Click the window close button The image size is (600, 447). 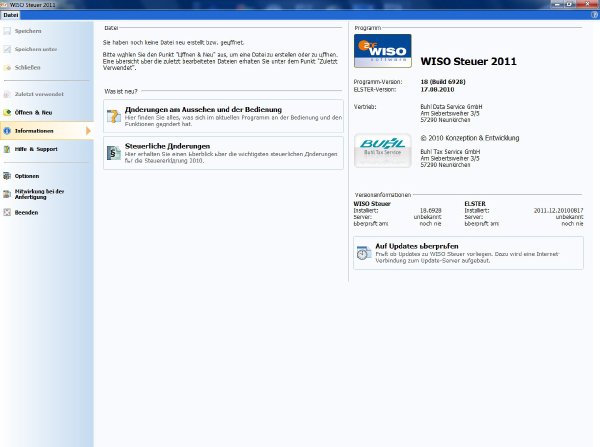point(588,4)
